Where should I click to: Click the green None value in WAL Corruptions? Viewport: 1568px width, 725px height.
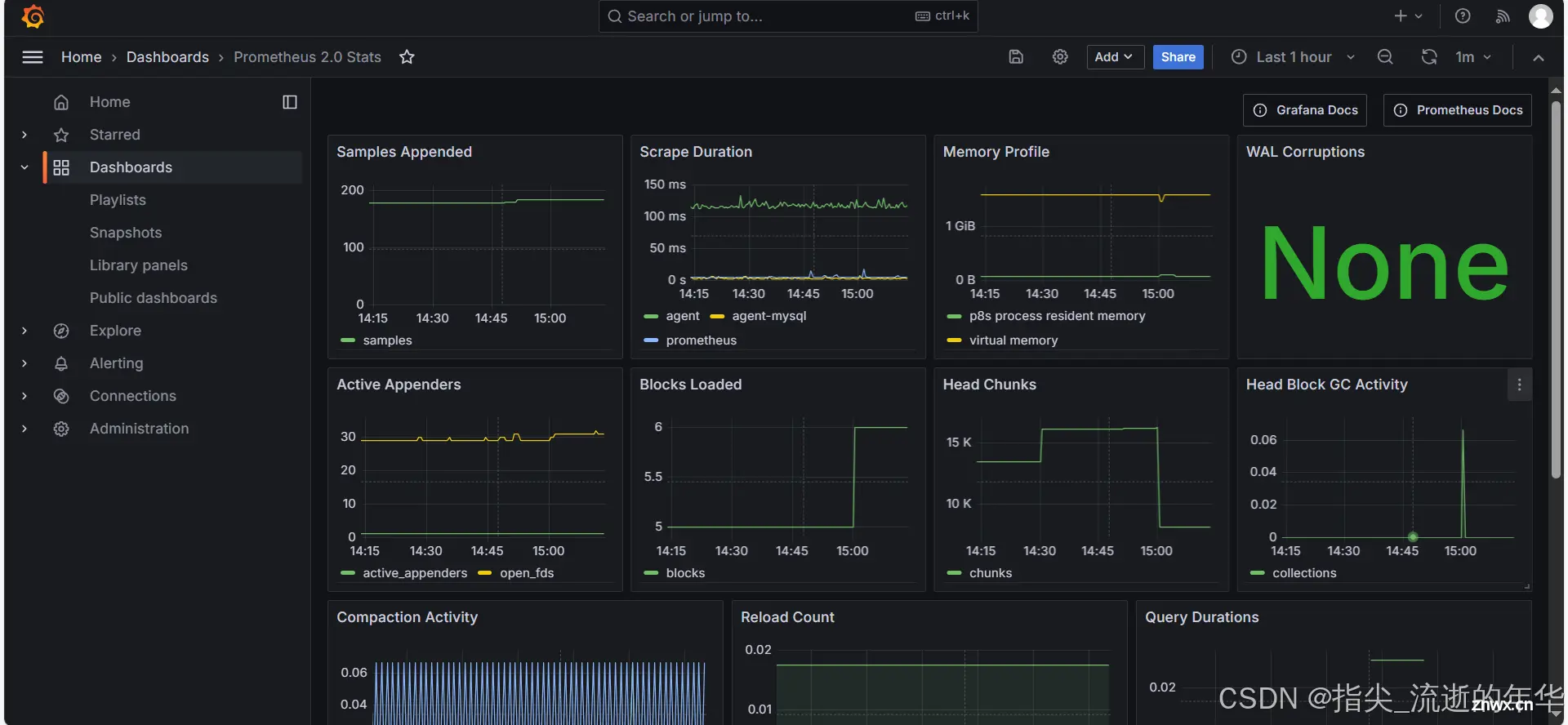point(1384,264)
